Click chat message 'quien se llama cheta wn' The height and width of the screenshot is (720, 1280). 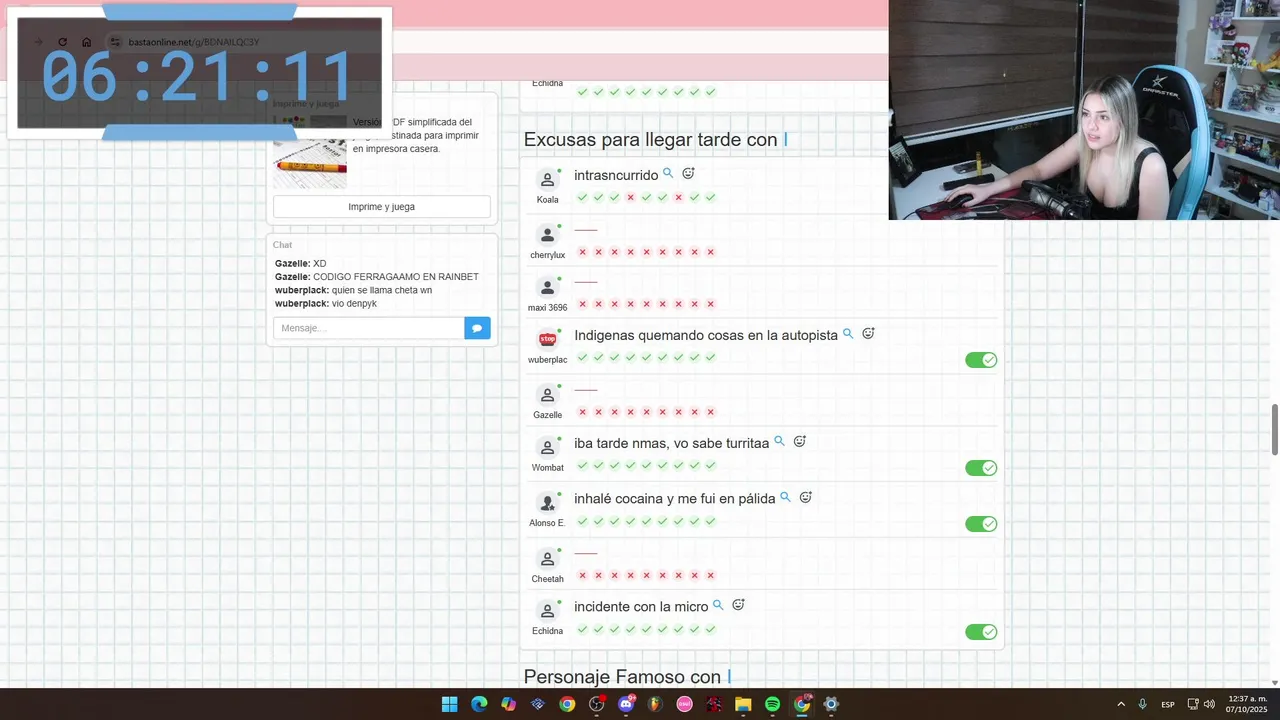(382, 290)
